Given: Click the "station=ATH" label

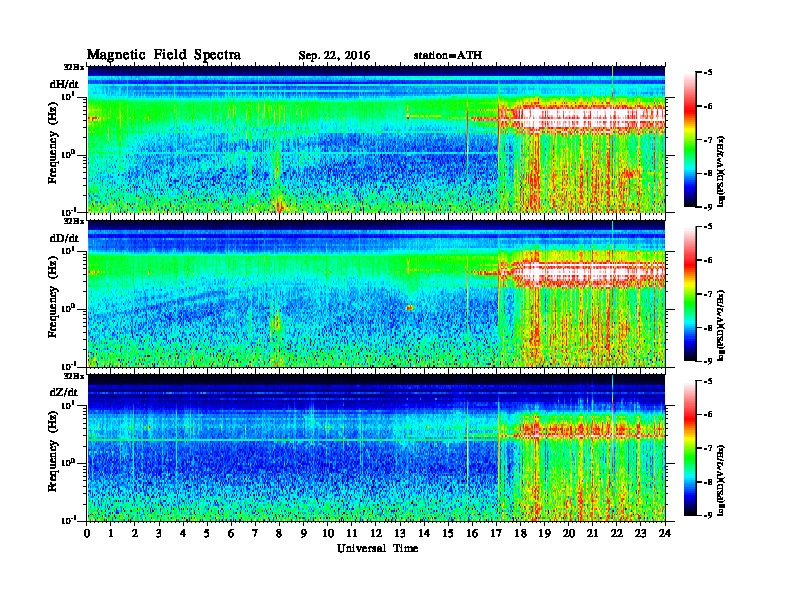Looking at the screenshot, I should coord(448,56).
